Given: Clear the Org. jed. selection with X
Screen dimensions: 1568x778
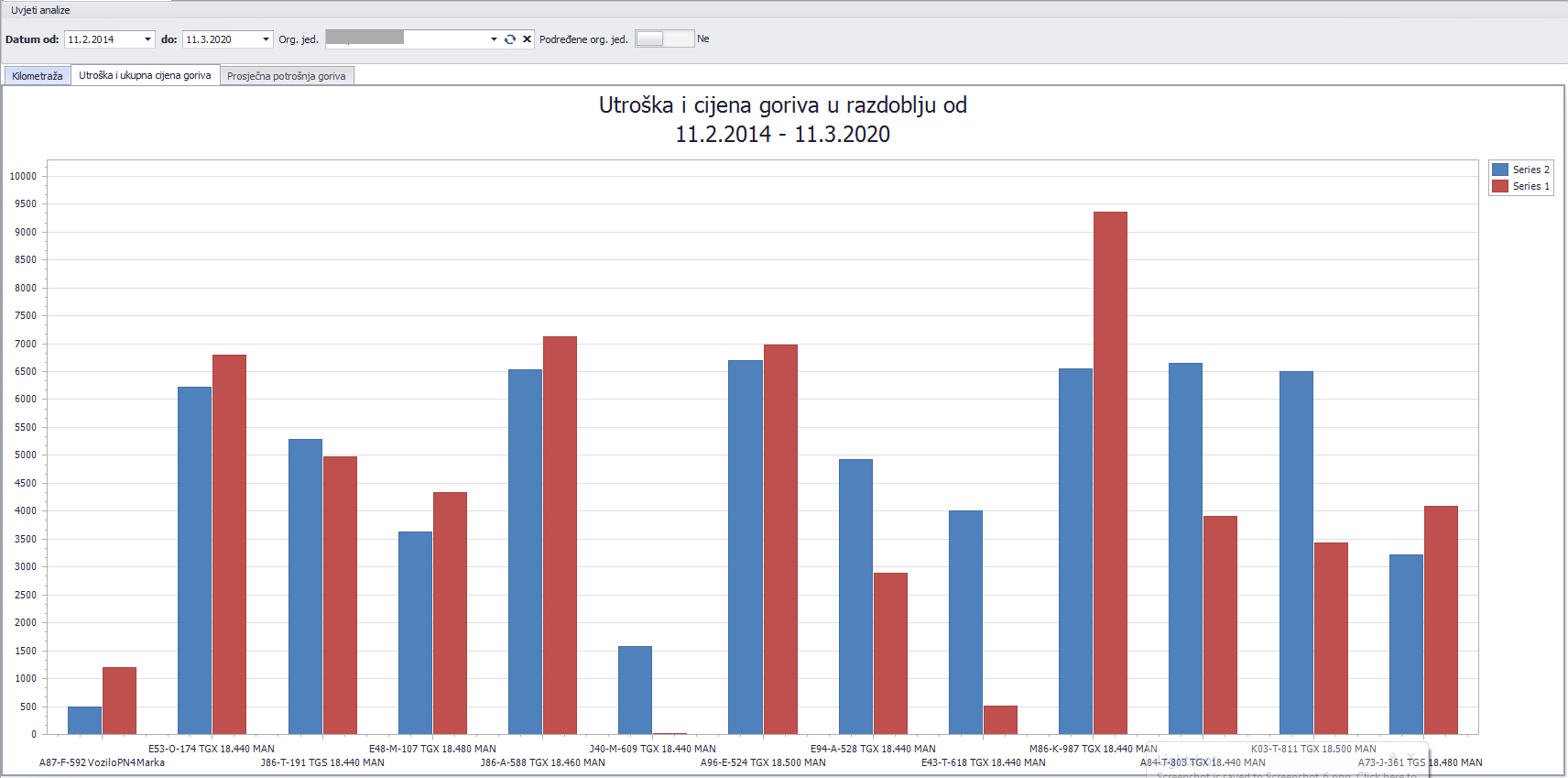Looking at the screenshot, I should click(527, 39).
